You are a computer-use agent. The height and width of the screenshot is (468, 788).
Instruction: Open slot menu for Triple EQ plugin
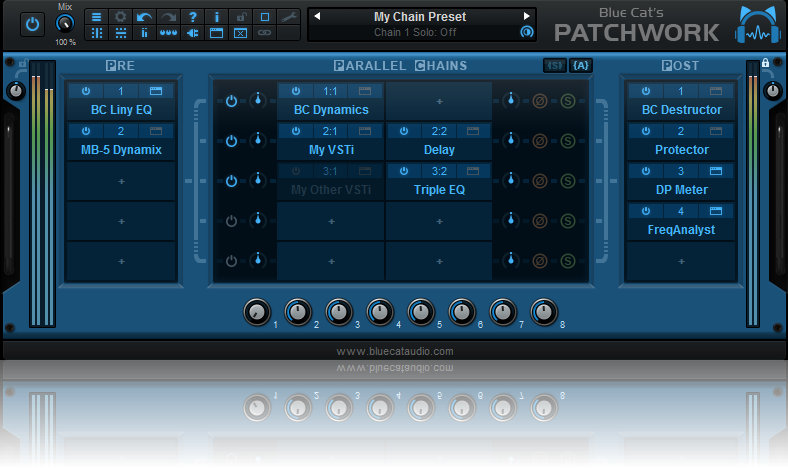(439, 171)
